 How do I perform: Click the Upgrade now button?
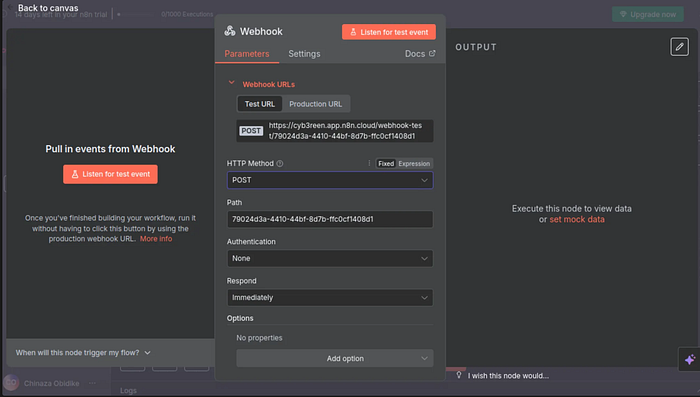[x=648, y=14]
